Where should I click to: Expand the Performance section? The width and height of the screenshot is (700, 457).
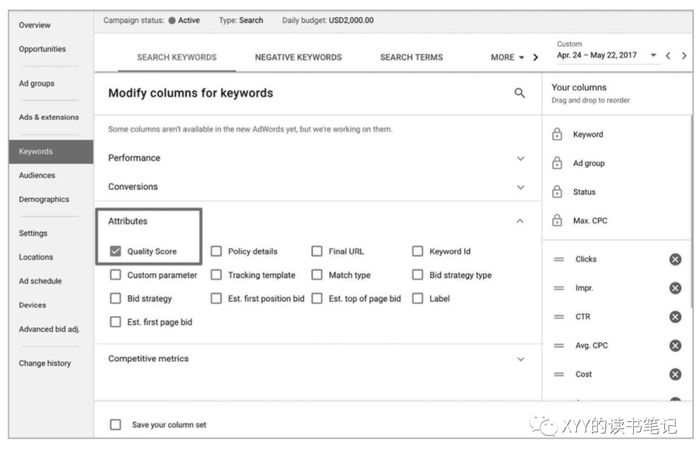(520, 158)
